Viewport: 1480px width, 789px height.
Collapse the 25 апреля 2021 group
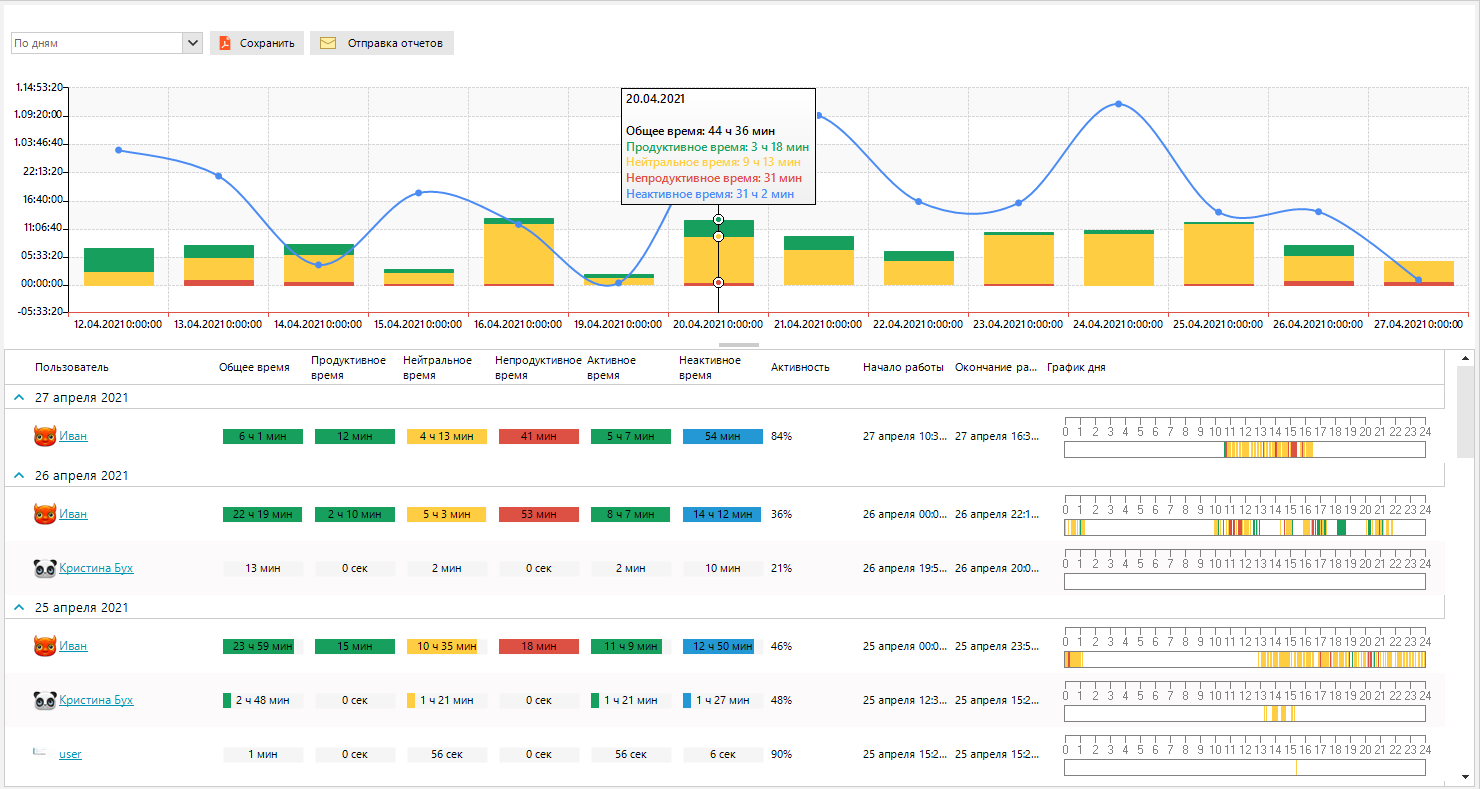(x=18, y=608)
